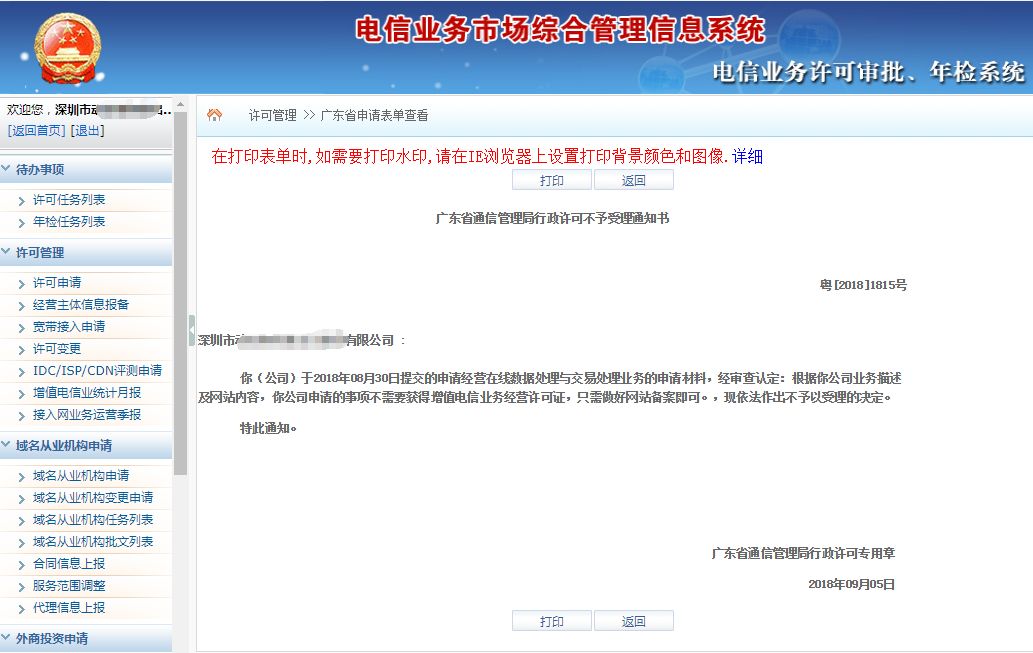
Task: Collapse the 域名从业机构申请 section
Action: coord(86,445)
